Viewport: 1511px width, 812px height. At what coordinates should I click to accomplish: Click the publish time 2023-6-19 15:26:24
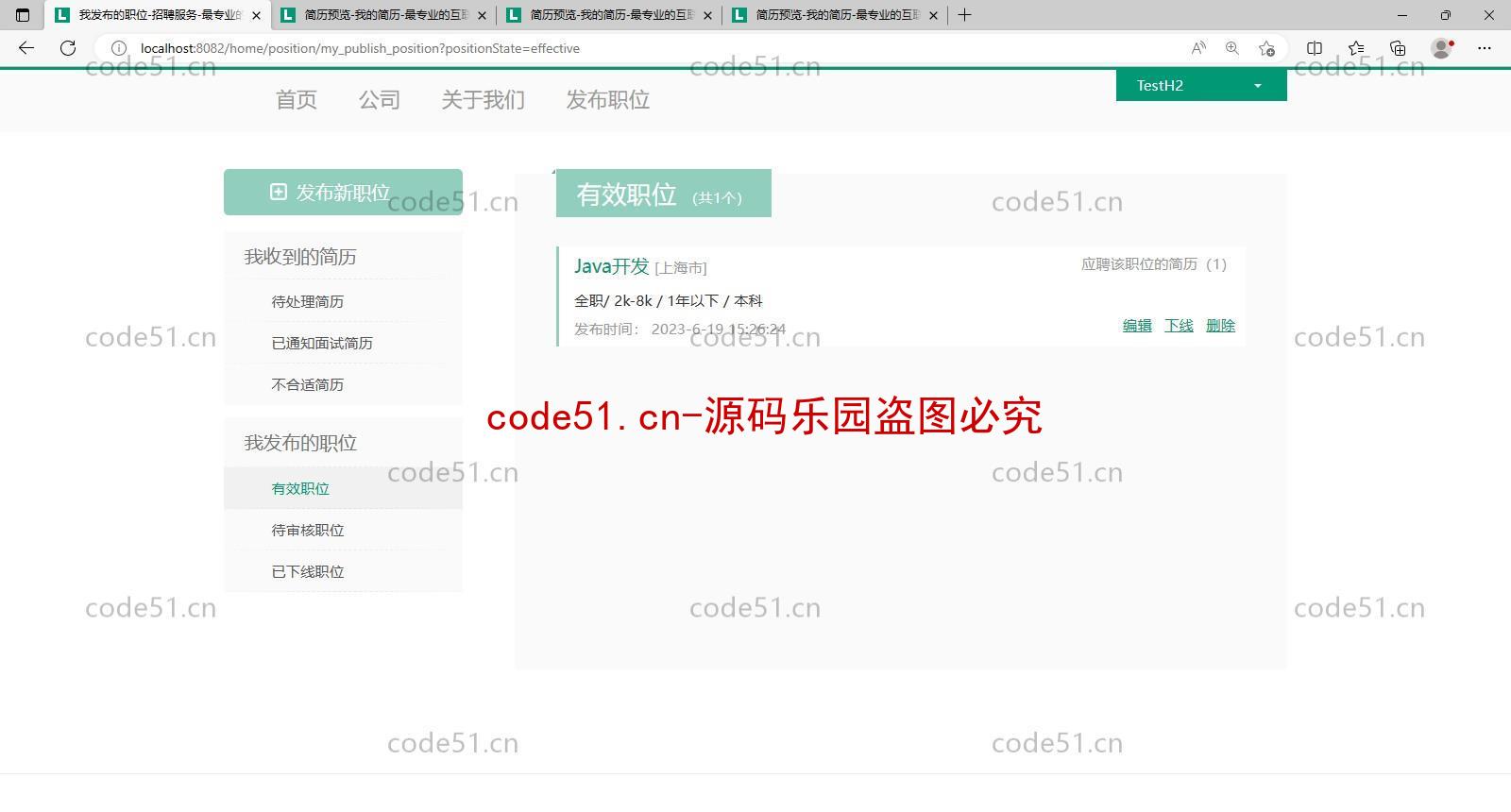[x=718, y=329]
